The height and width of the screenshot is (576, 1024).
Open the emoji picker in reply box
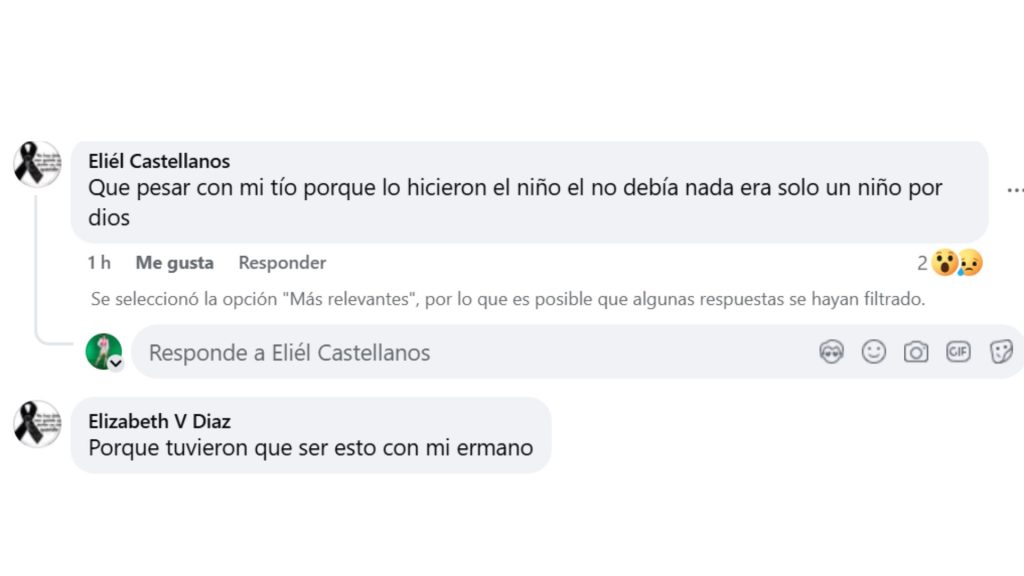coord(873,352)
